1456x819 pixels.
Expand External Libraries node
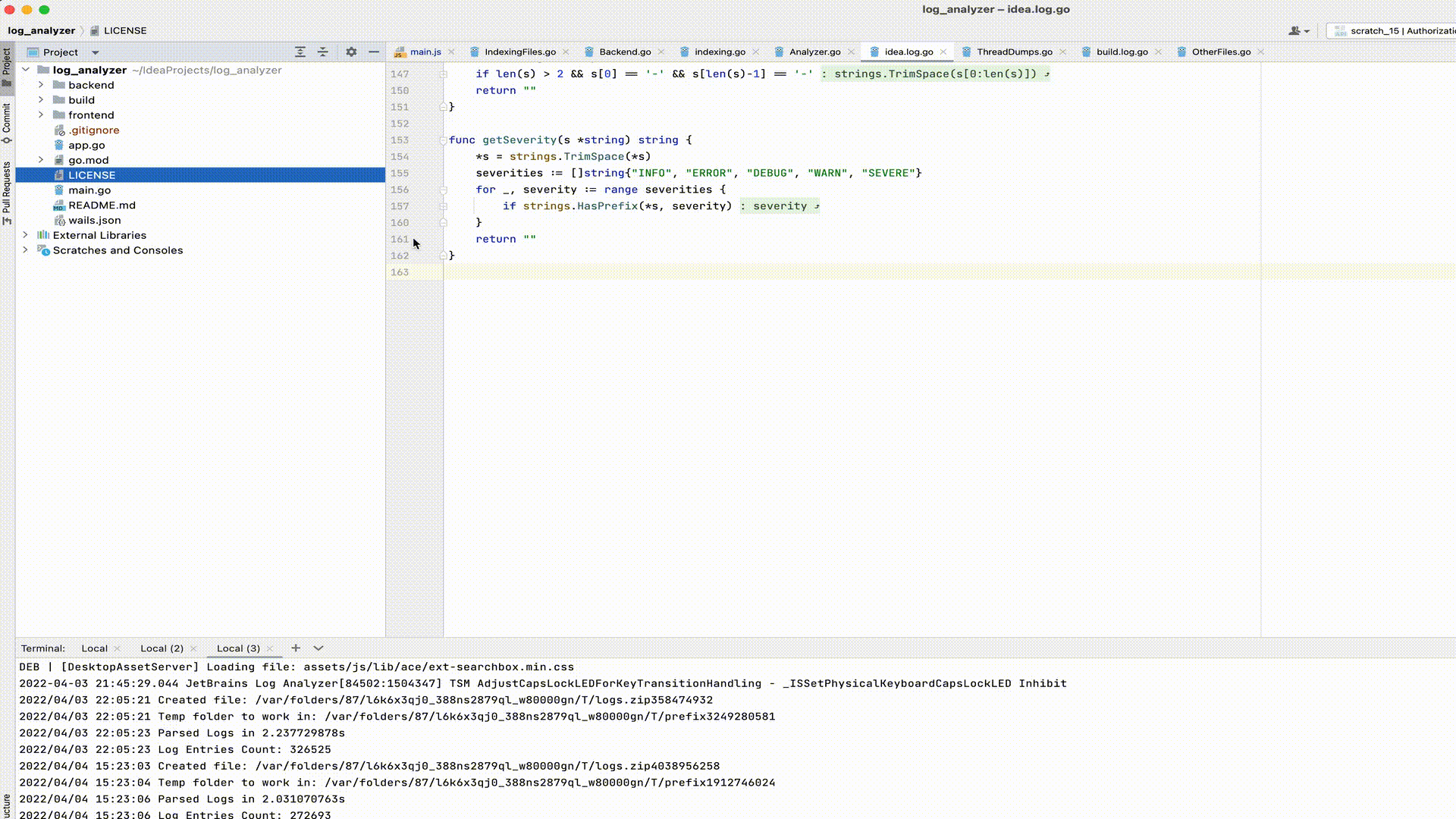coord(25,235)
